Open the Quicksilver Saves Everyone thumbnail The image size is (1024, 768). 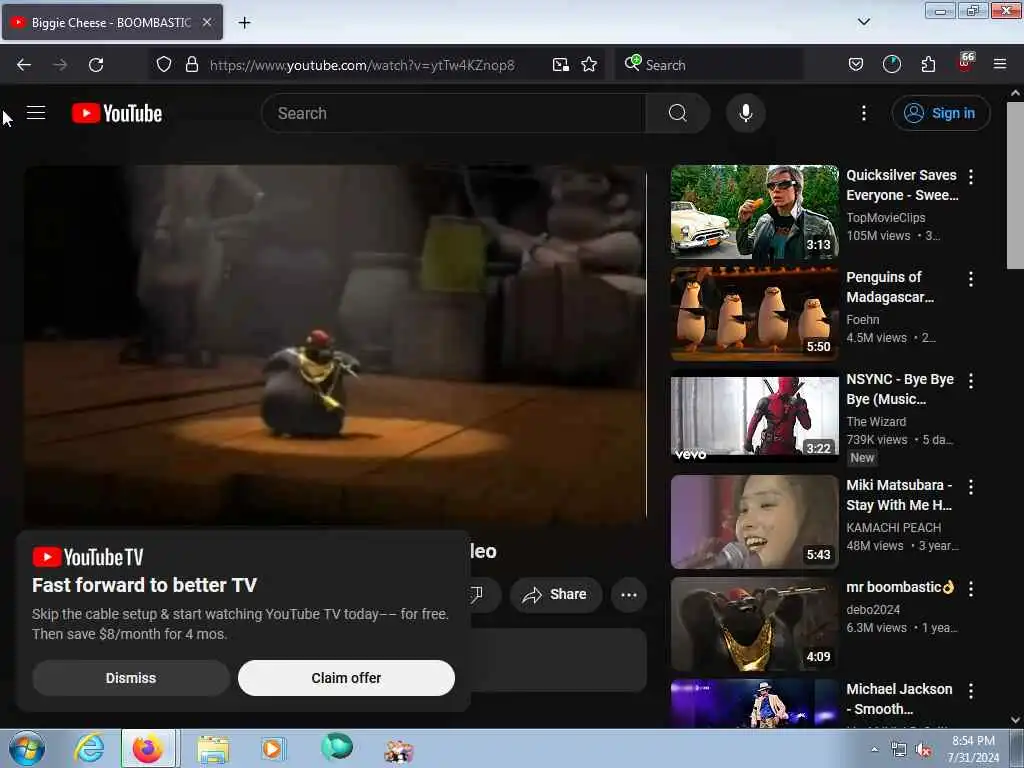(x=754, y=212)
